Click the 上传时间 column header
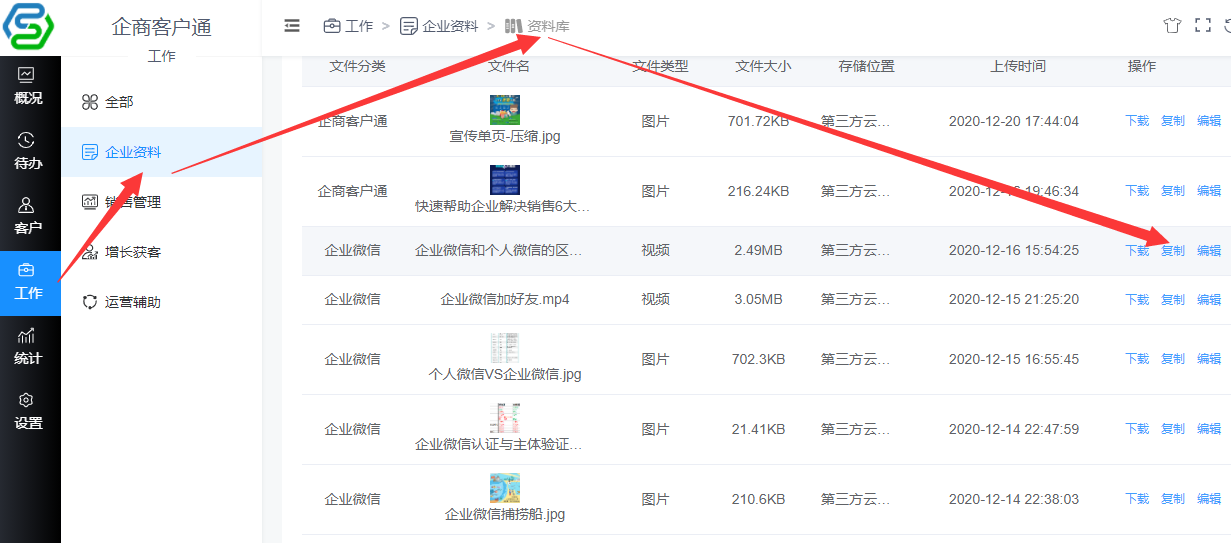Screen dimensions: 1231x543 1018,66
